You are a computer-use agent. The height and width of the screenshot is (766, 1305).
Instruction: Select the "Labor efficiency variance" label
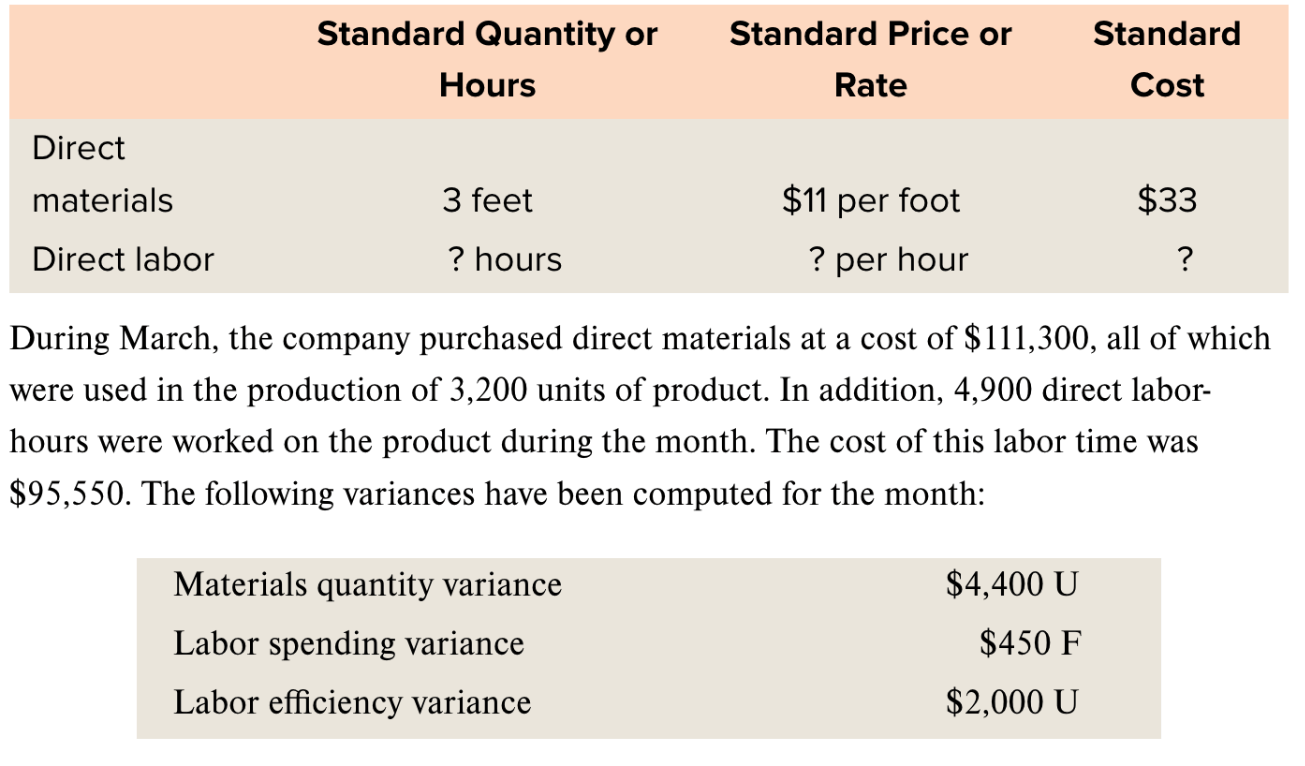coord(352,702)
